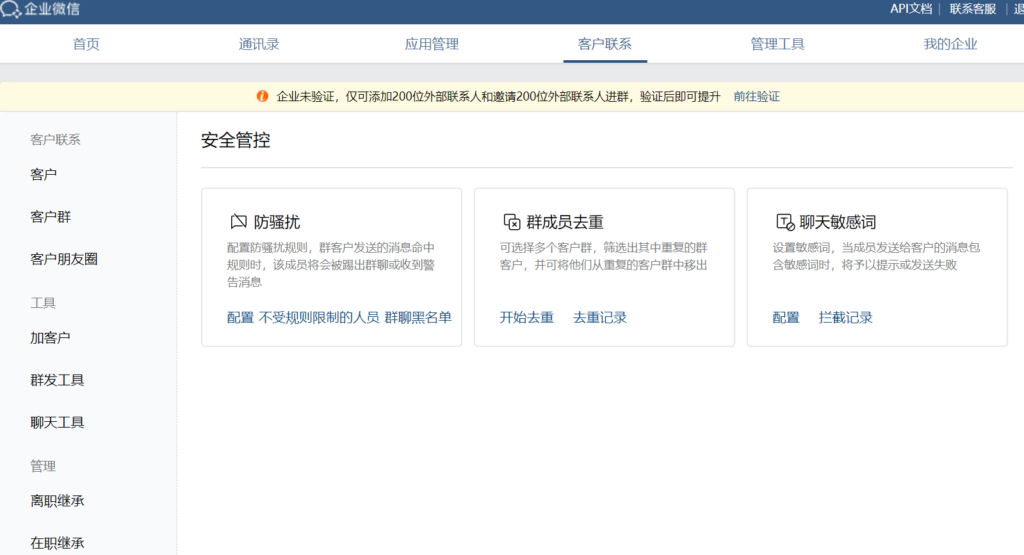Screen dimensions: 1024x555
Task: Open 离职继承 in sidebar
Action: 58,501
